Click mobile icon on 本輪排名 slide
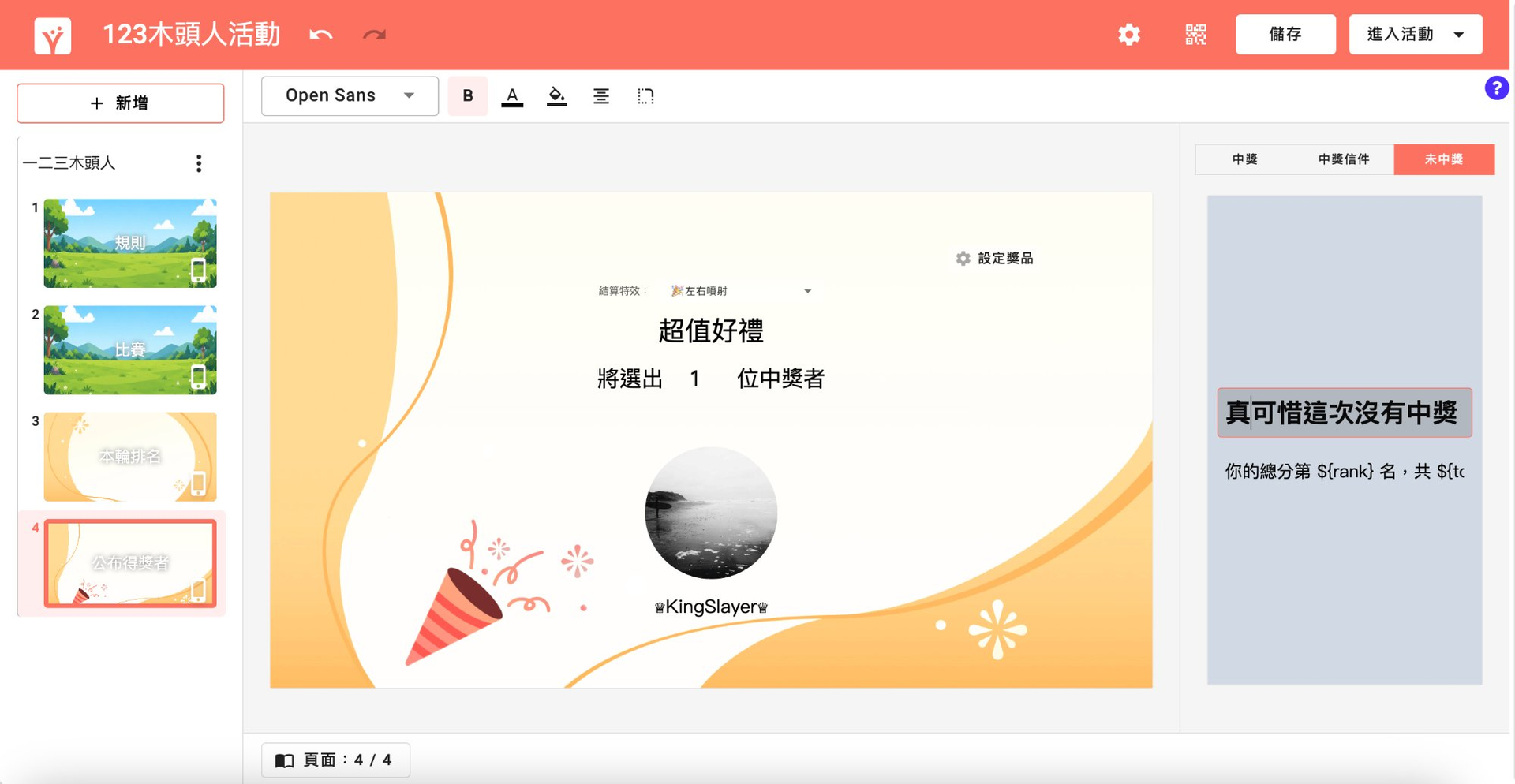Screen dimensions: 1515x784 tap(199, 483)
